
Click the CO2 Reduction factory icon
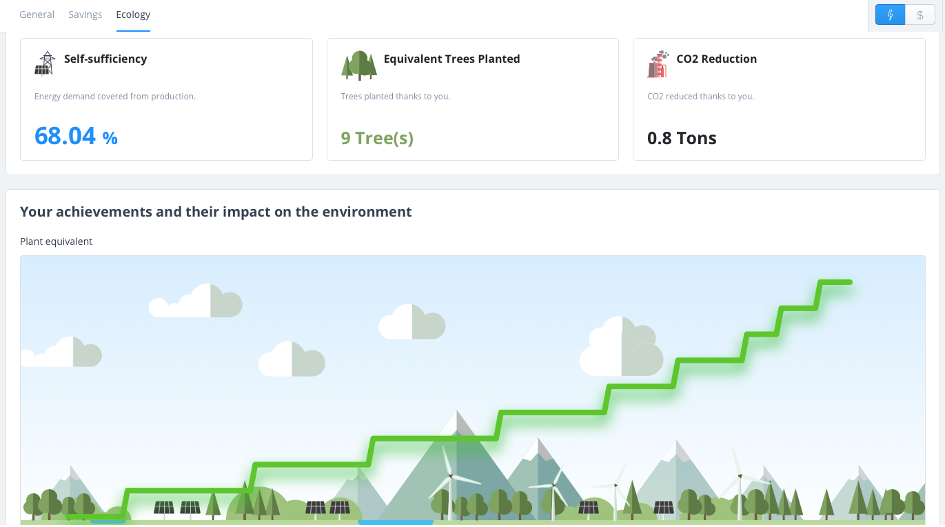658,64
